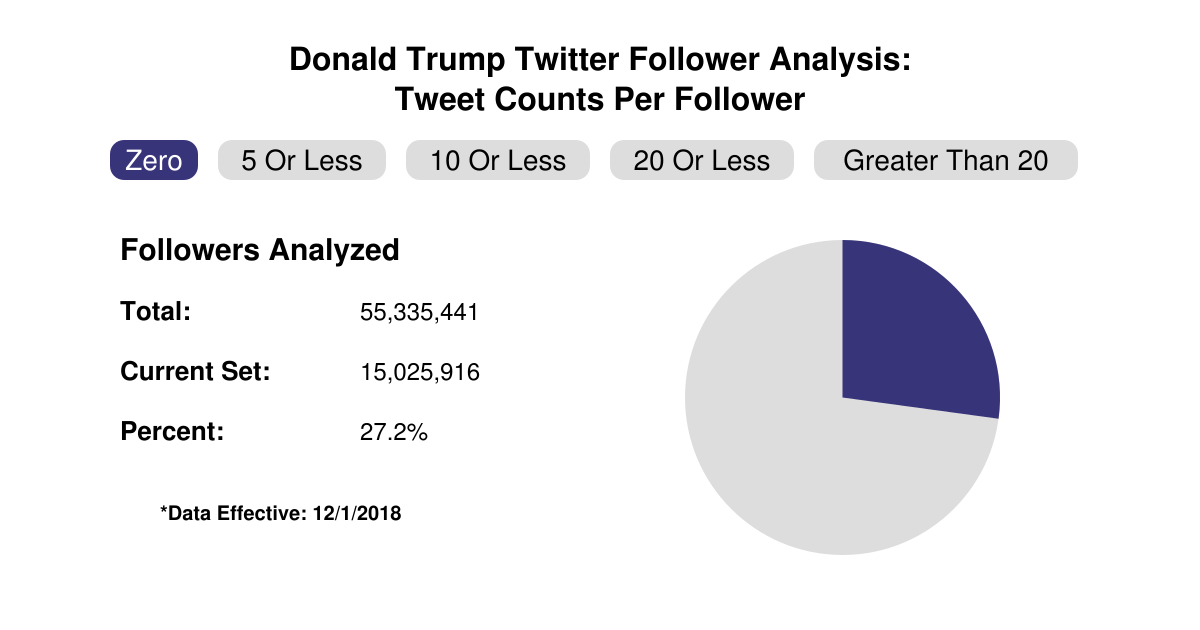Click the "Data Effective: 12/1/2018" note

(x=280, y=513)
